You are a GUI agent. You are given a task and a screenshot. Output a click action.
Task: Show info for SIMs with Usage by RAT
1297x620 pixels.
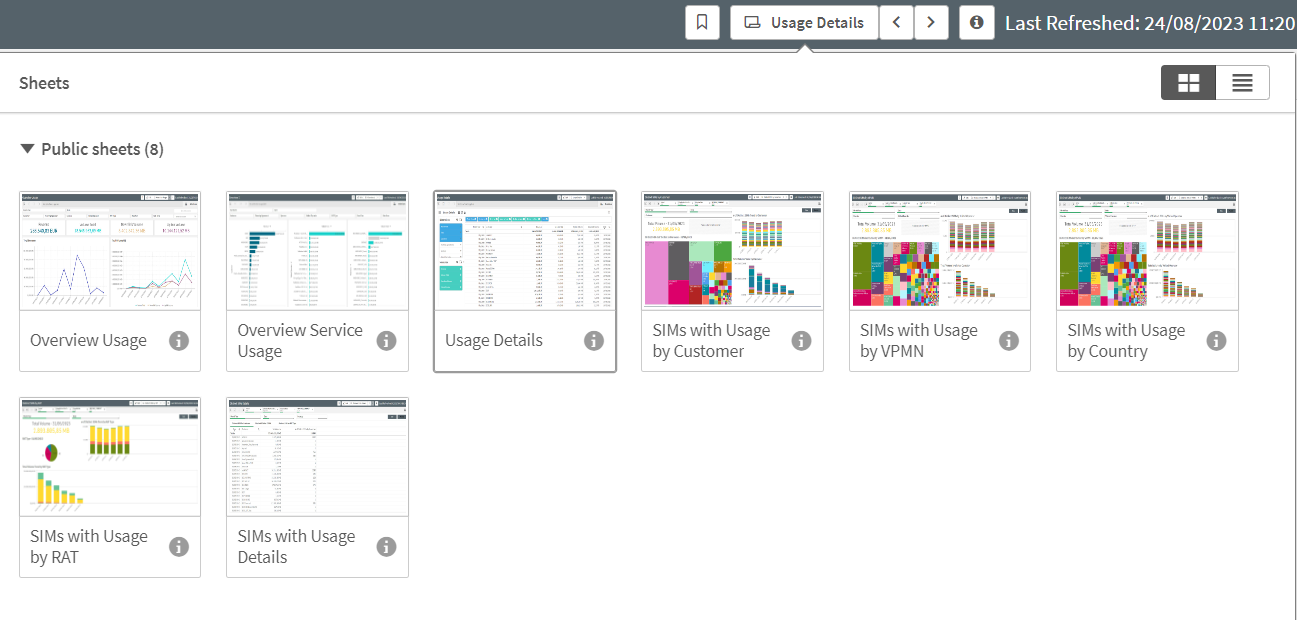pos(179,547)
